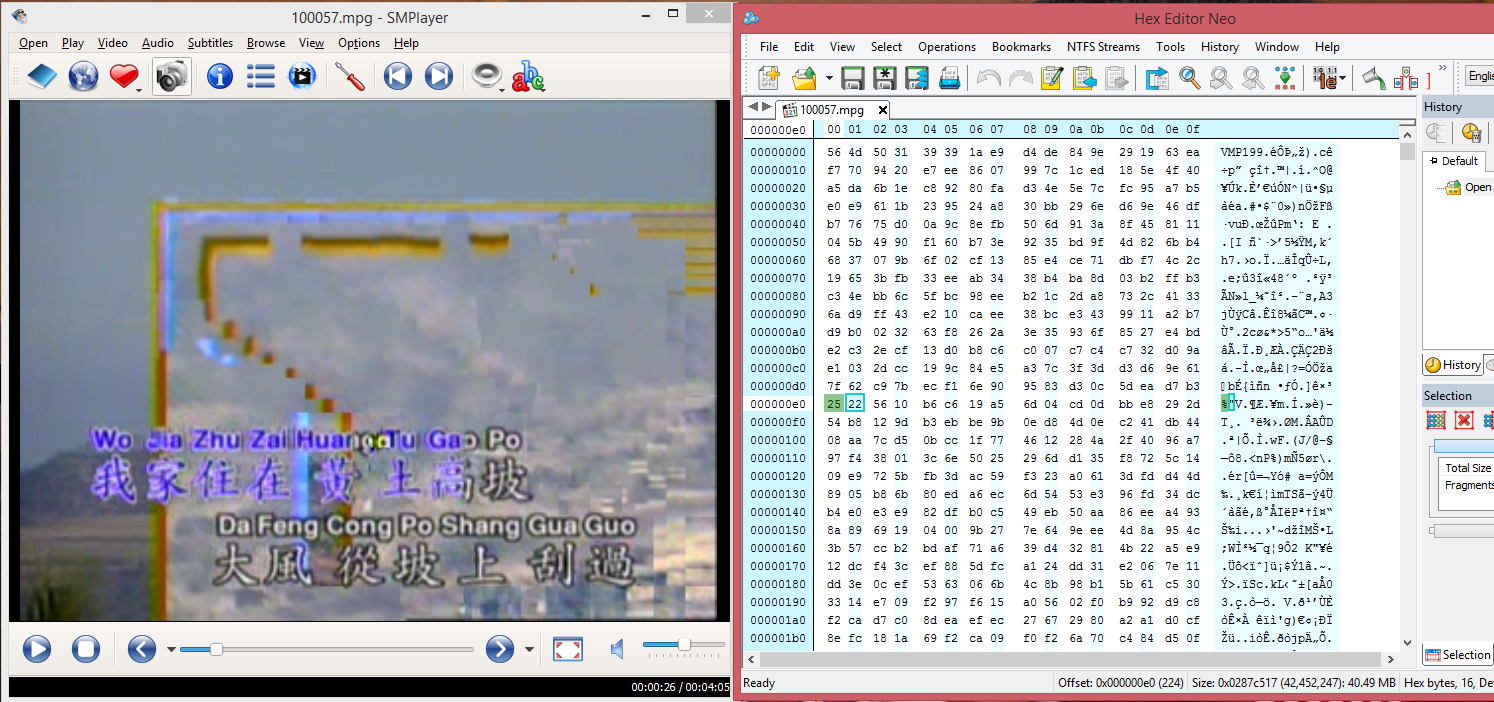Screen dimensions: 1494x702
Task: Skip forward with the forward arrow button
Action: (x=500, y=649)
